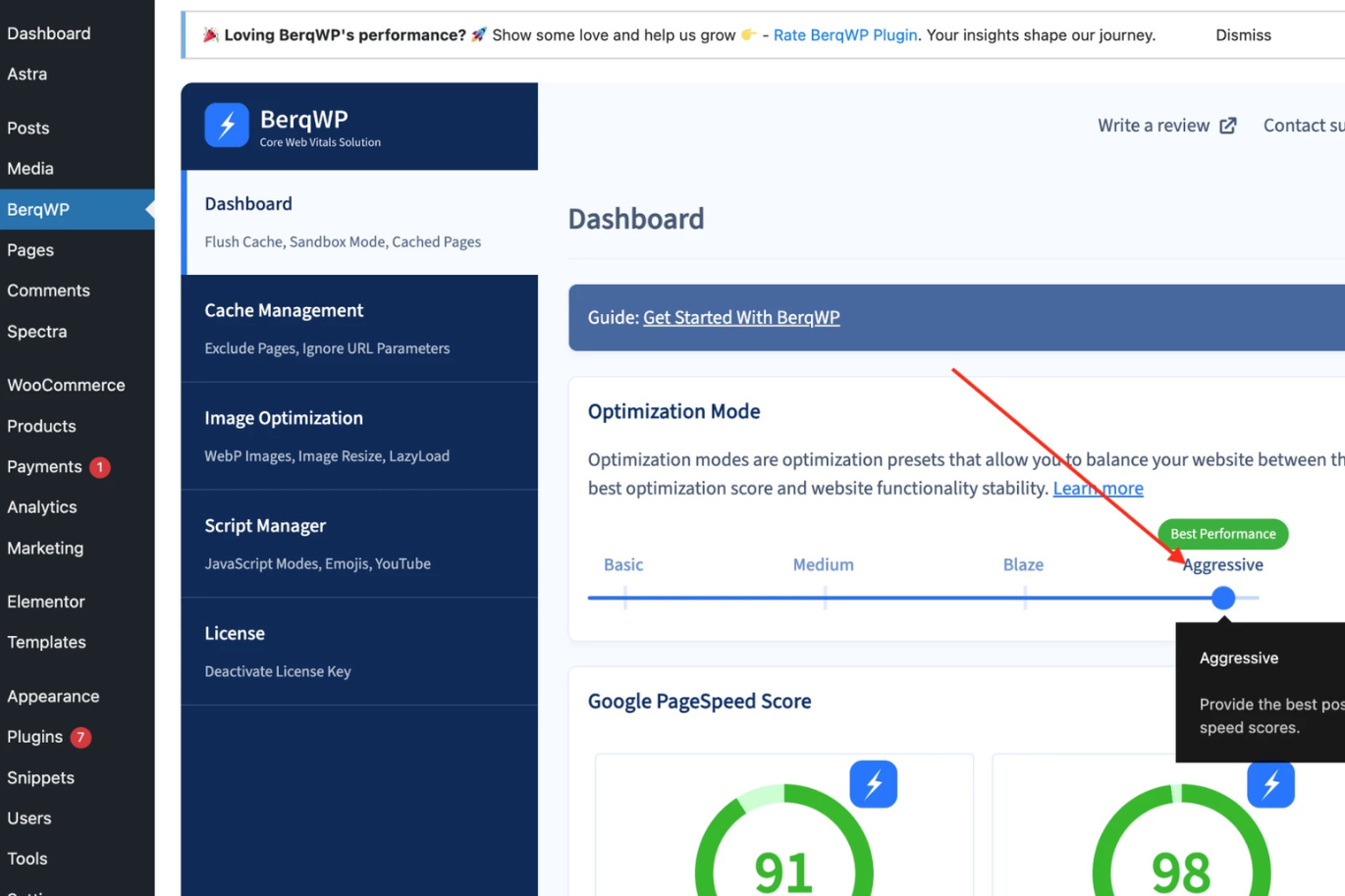Click the Learn more link
This screenshot has width=1345, height=896.
[1098, 488]
